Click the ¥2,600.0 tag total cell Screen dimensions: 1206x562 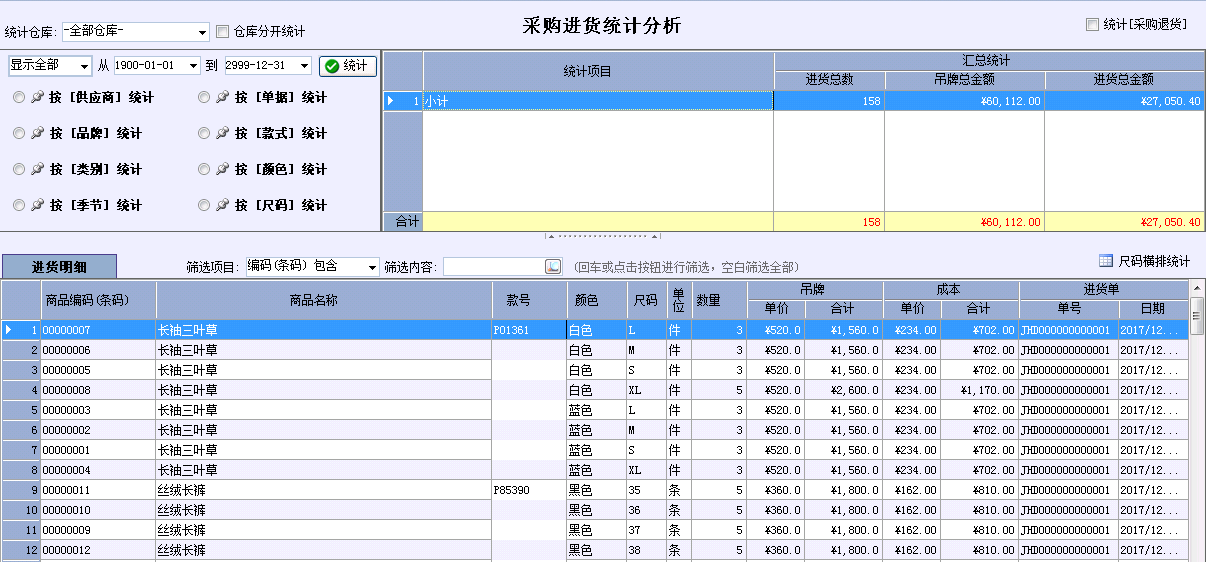(x=845, y=390)
